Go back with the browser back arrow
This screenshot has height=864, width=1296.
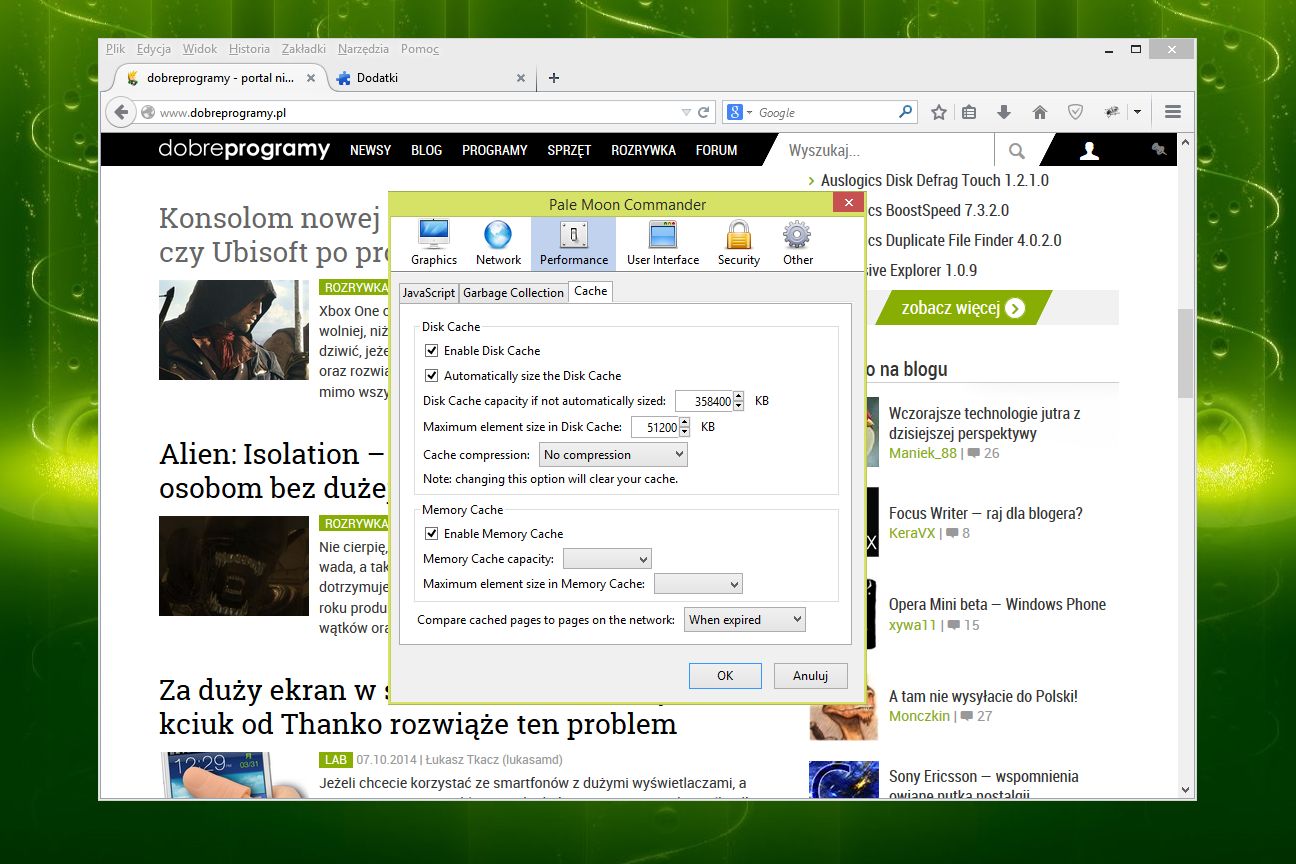pos(120,113)
